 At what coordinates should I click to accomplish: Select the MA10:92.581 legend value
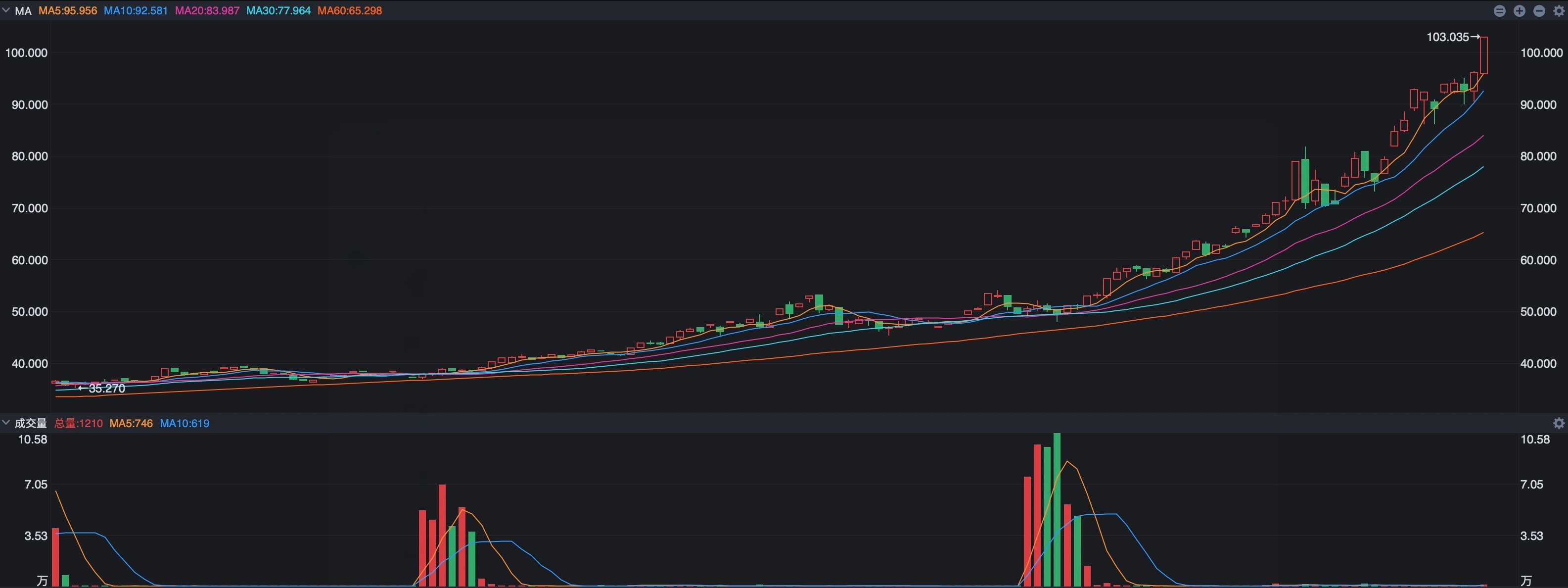tap(136, 11)
